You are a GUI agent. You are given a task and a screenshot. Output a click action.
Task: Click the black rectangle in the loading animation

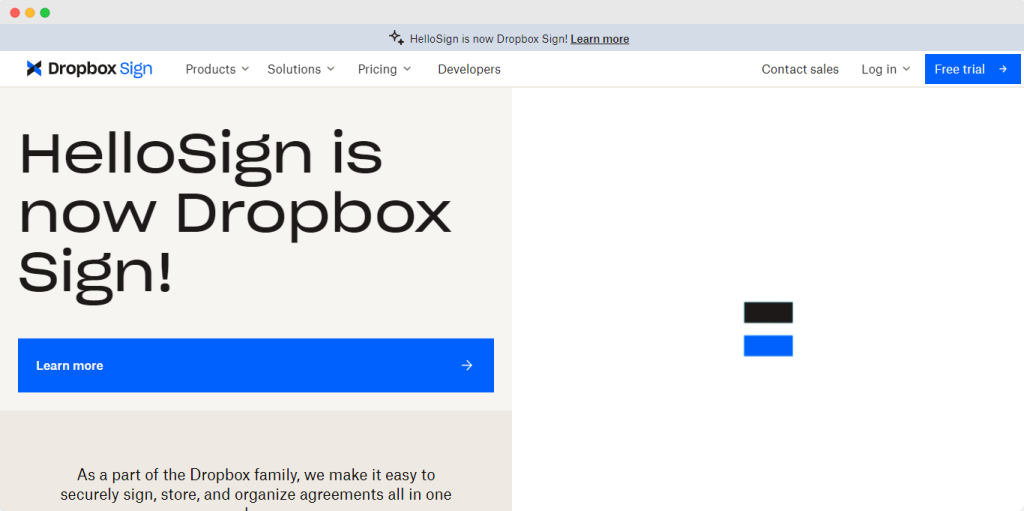[768, 312]
